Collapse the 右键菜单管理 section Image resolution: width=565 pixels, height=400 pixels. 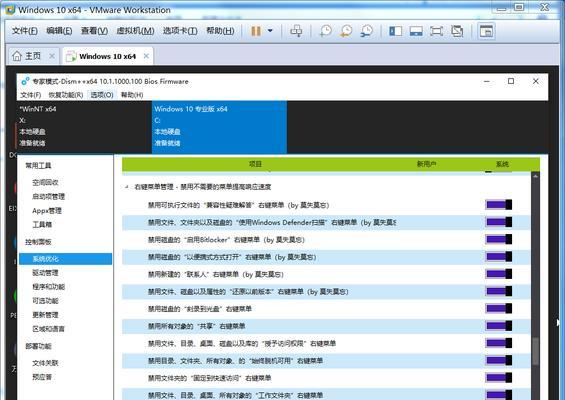click(x=126, y=187)
